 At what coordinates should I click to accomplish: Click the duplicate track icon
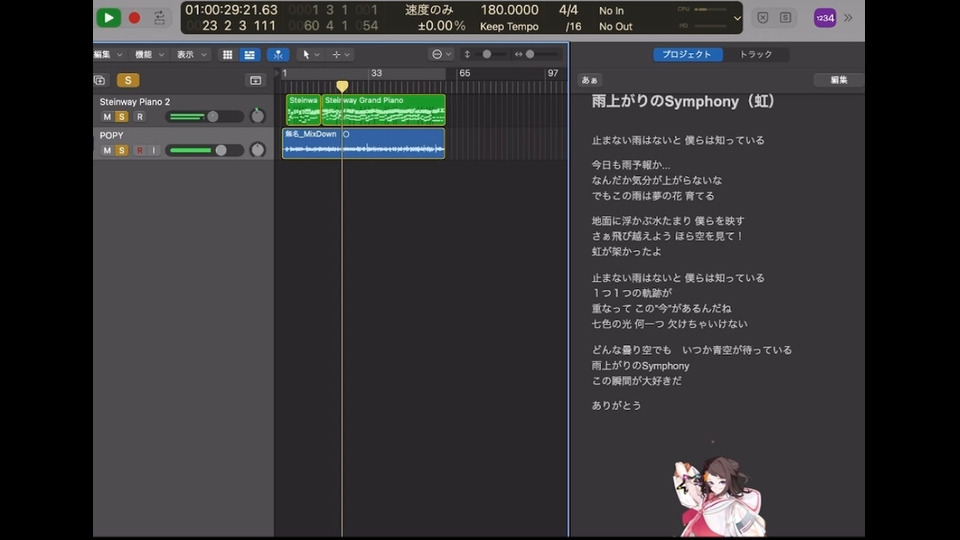point(100,80)
